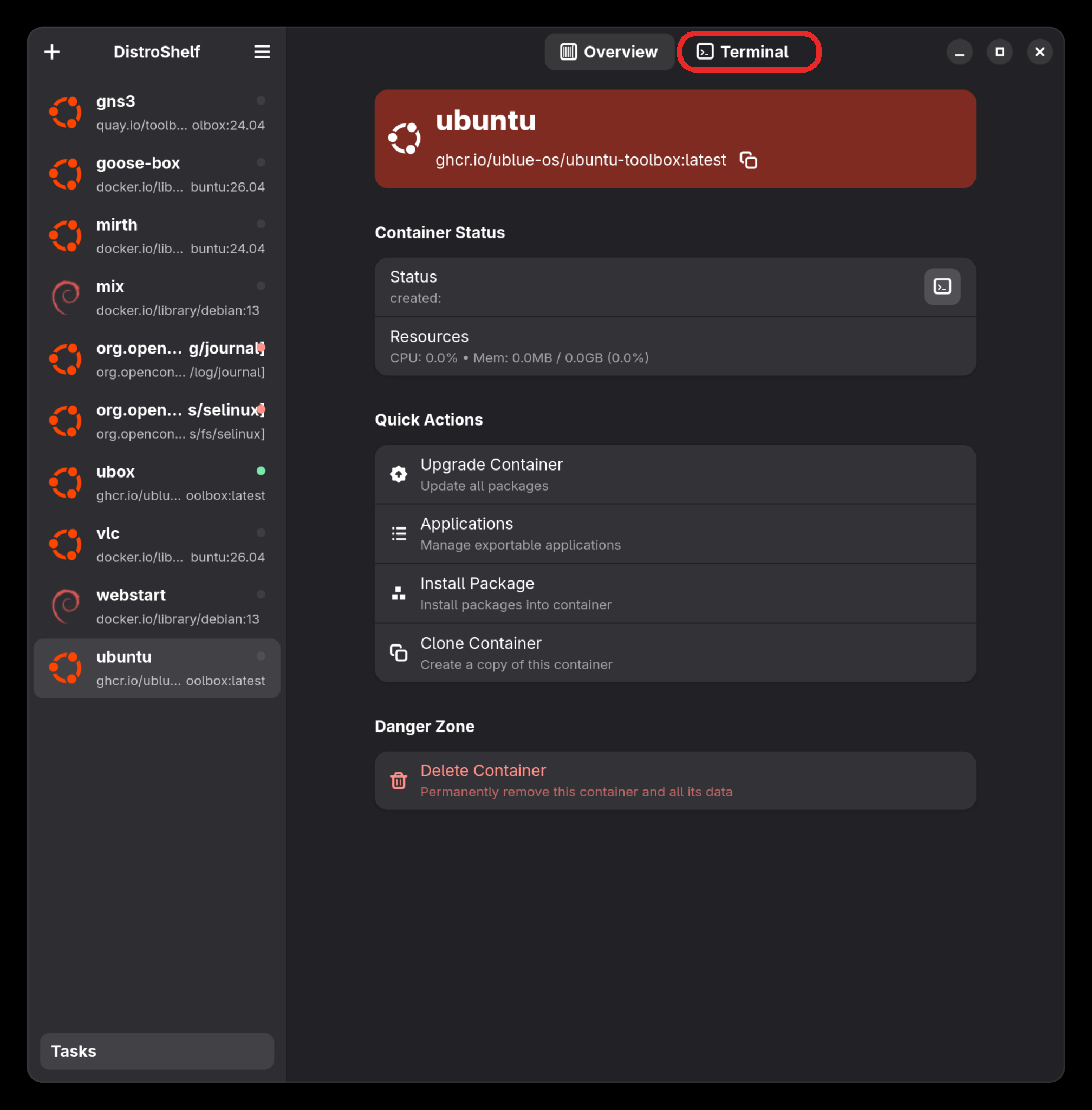Click the DistroShelf title

[x=157, y=51]
